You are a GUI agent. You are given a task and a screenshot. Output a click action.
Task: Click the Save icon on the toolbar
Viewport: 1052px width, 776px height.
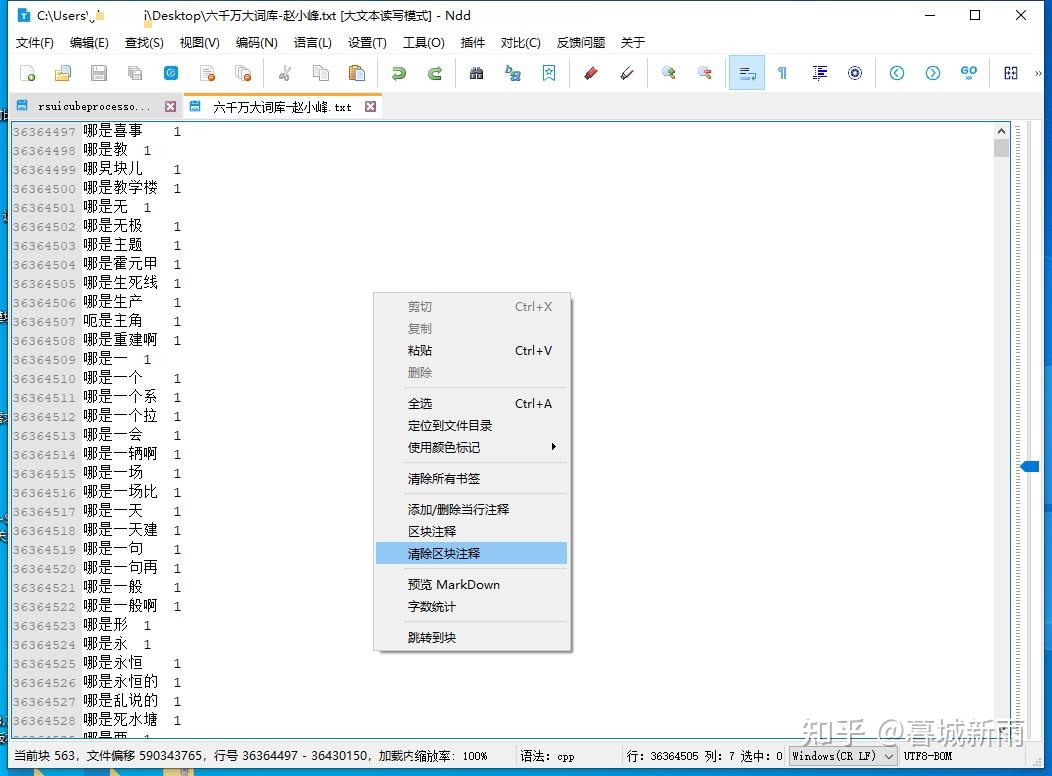tap(100, 74)
